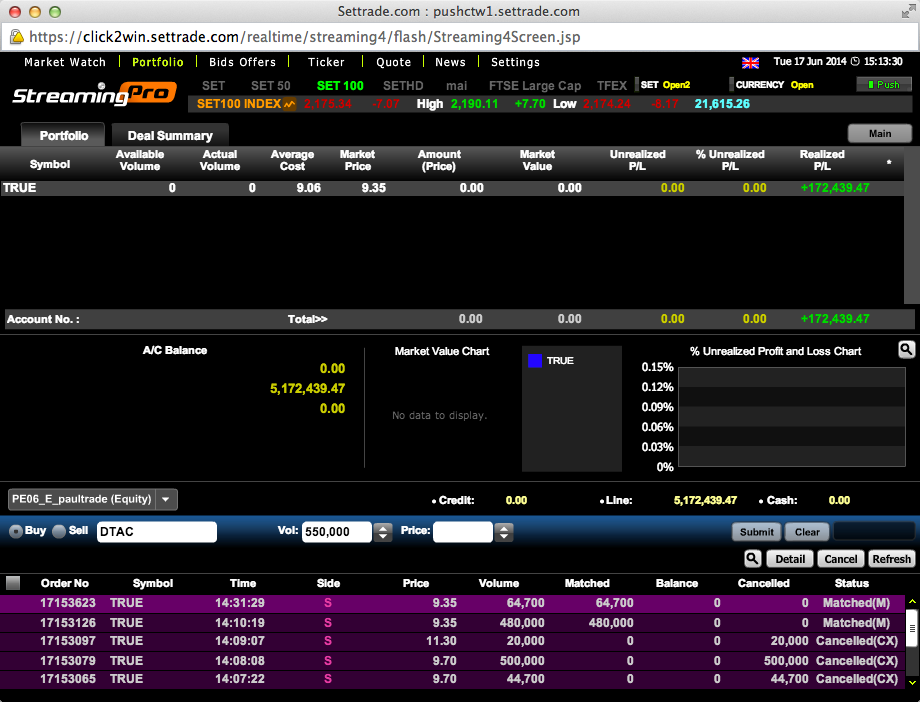Screen dimensions: 920x702
Task: Click the Vol field showing 550,000
Action: tap(337, 532)
